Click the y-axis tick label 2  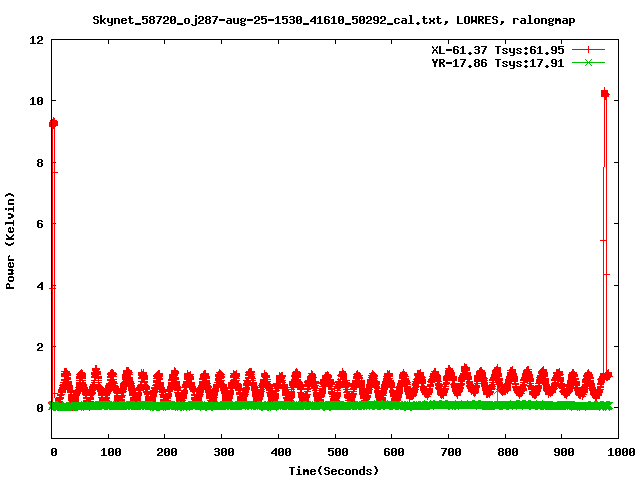(x=40, y=347)
